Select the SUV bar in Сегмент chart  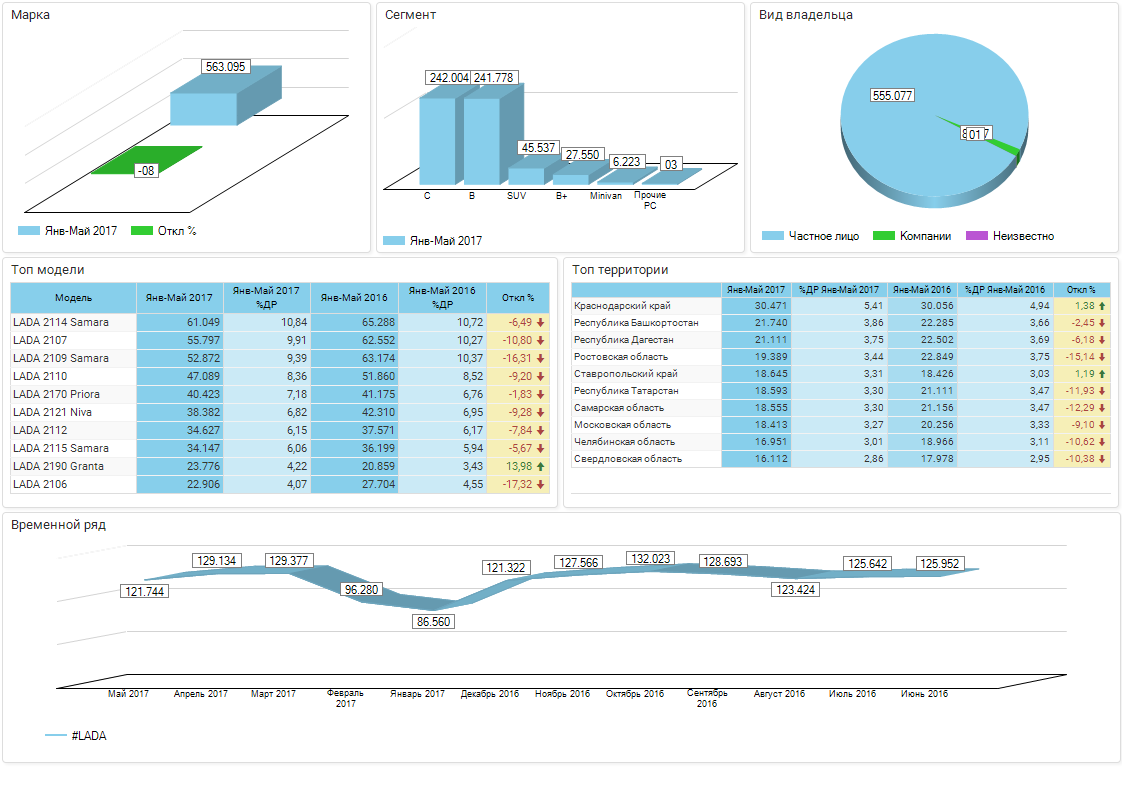click(x=523, y=174)
